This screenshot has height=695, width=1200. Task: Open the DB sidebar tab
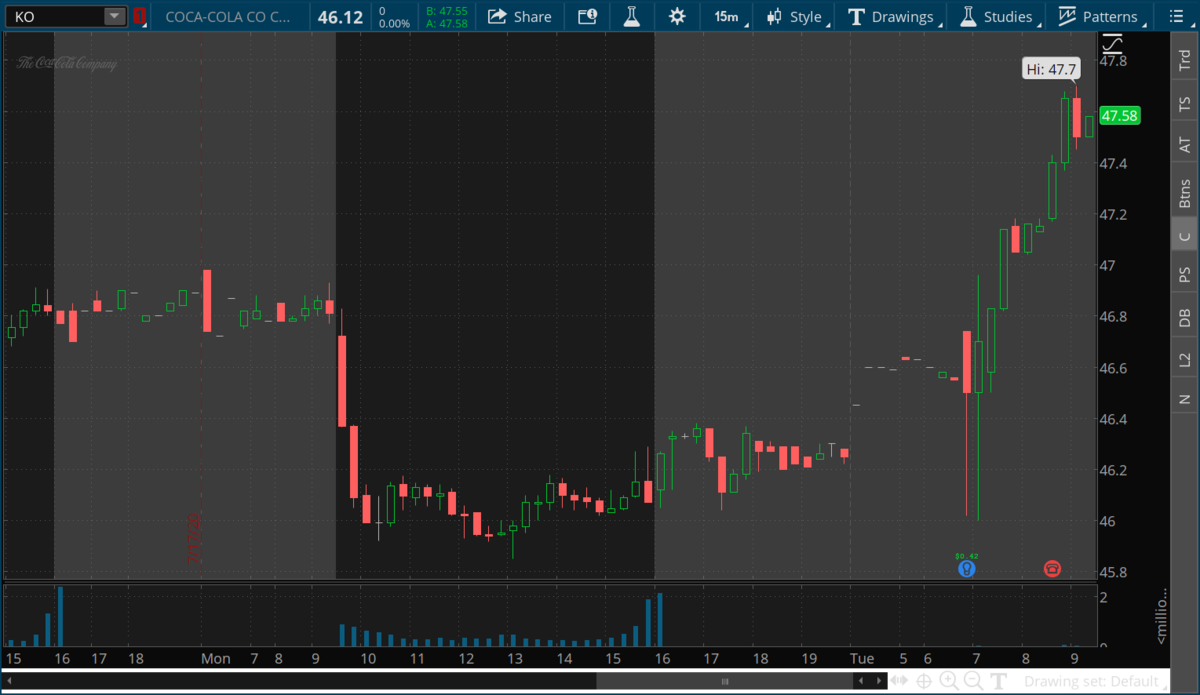click(x=1185, y=317)
